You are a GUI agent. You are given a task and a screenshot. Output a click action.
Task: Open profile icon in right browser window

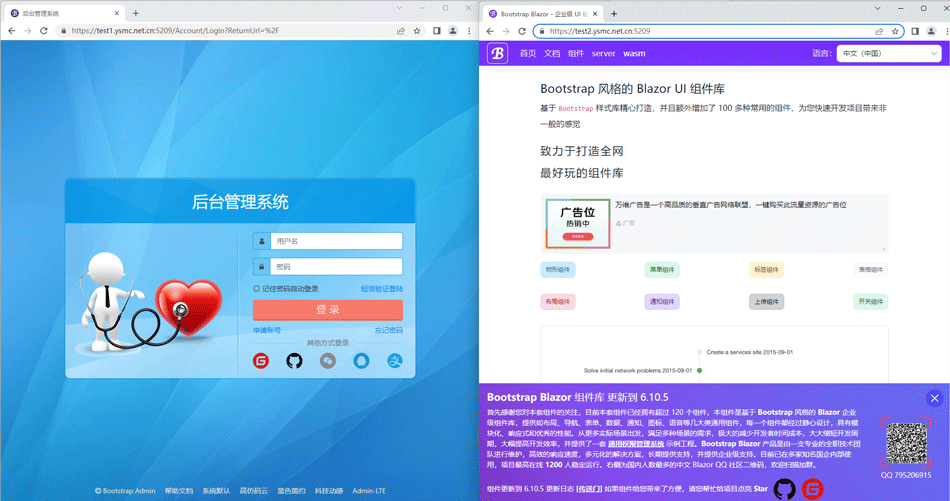point(931,31)
